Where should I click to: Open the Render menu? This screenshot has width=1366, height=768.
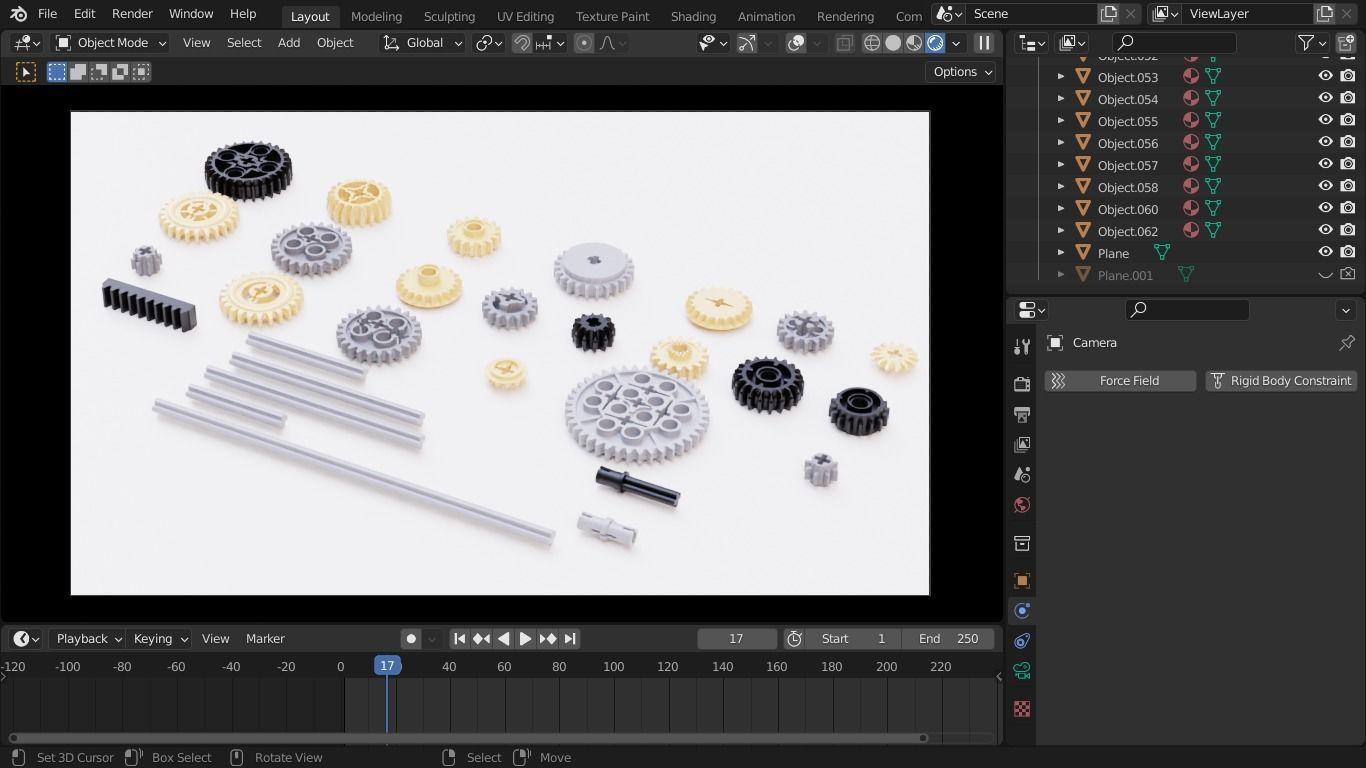click(132, 14)
